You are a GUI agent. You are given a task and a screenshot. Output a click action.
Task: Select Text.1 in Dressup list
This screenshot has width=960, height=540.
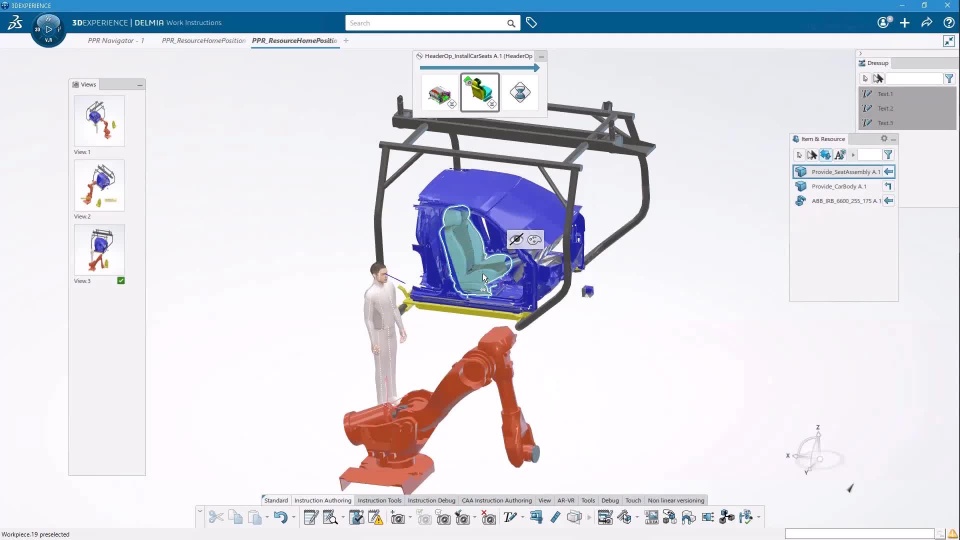coord(907,94)
